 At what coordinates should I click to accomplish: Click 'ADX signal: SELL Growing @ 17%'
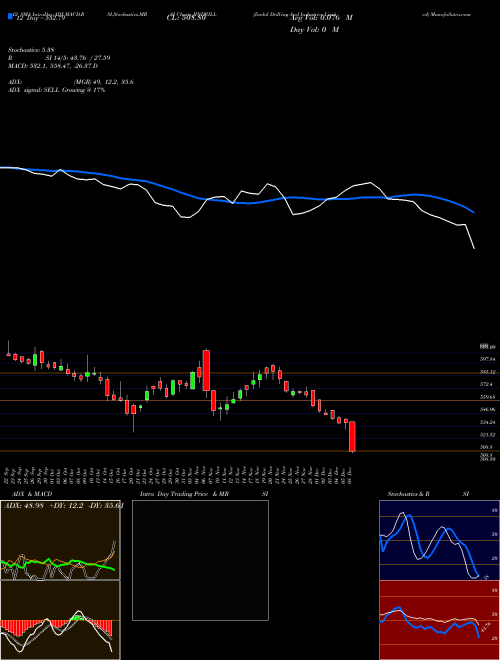56,90
